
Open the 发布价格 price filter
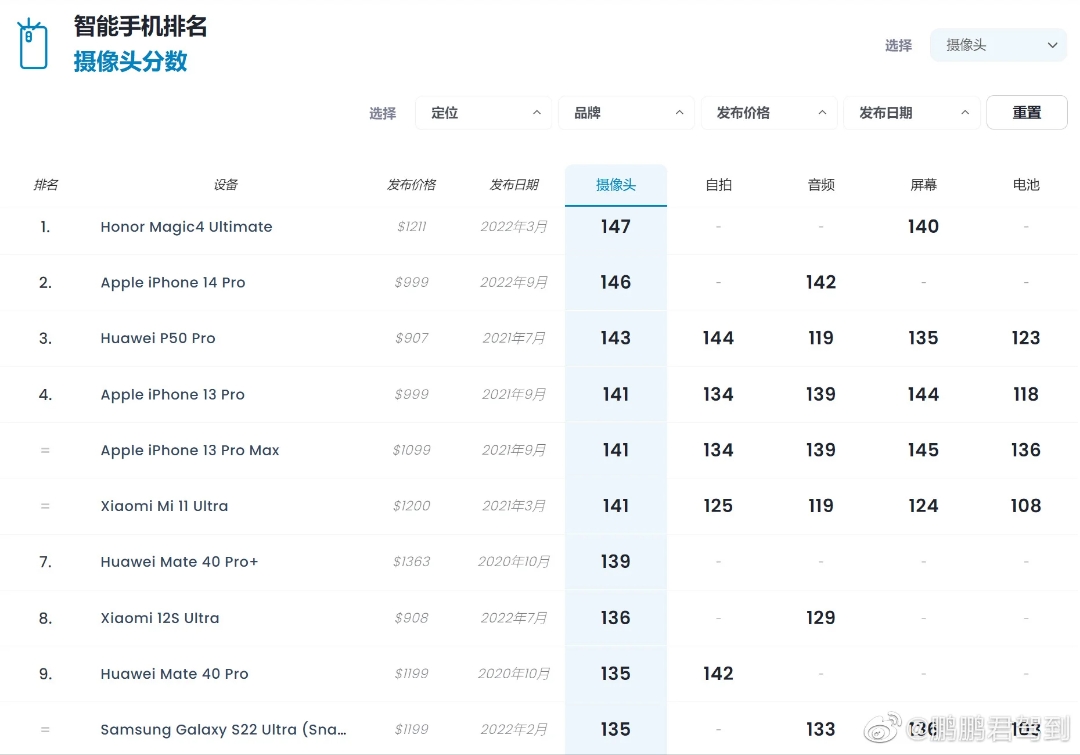(769, 113)
